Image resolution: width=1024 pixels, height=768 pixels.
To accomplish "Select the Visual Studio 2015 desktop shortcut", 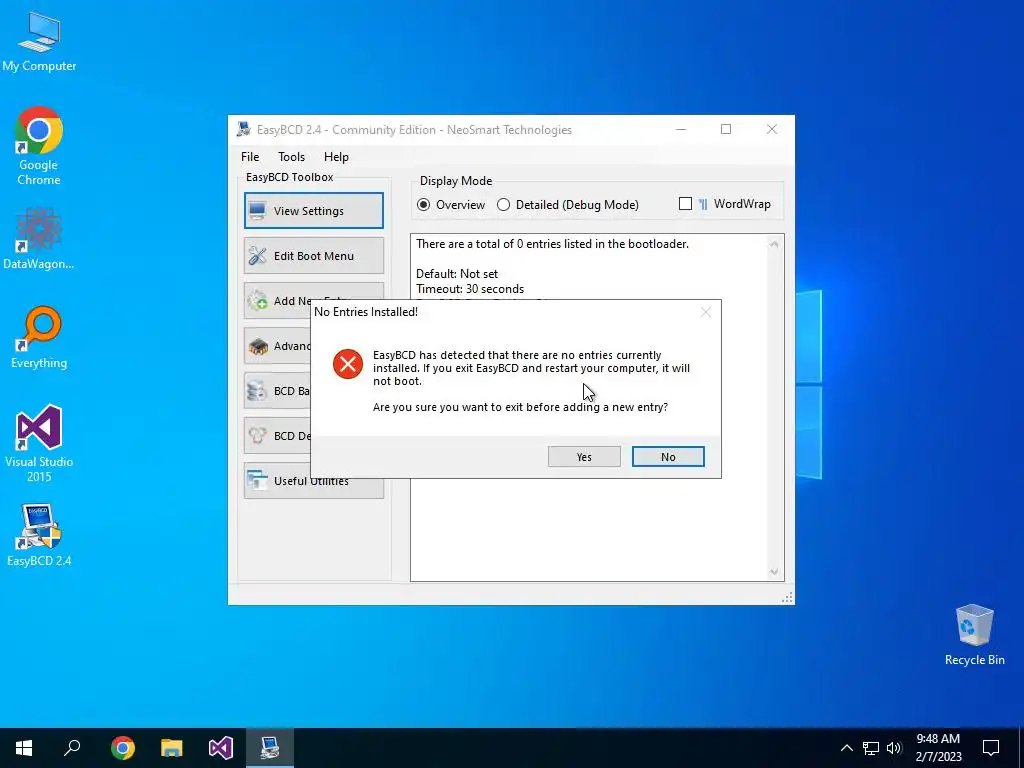I will coord(39,444).
